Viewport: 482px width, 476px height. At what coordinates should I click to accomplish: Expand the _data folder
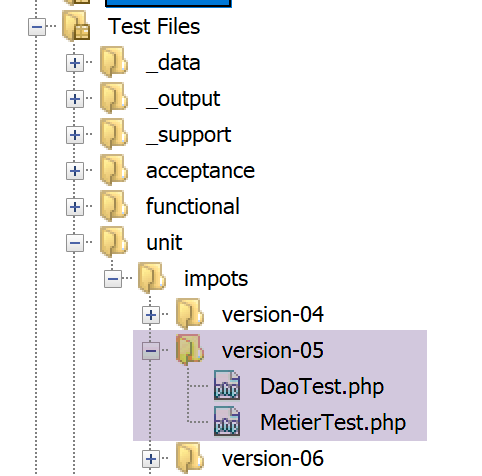[75, 63]
